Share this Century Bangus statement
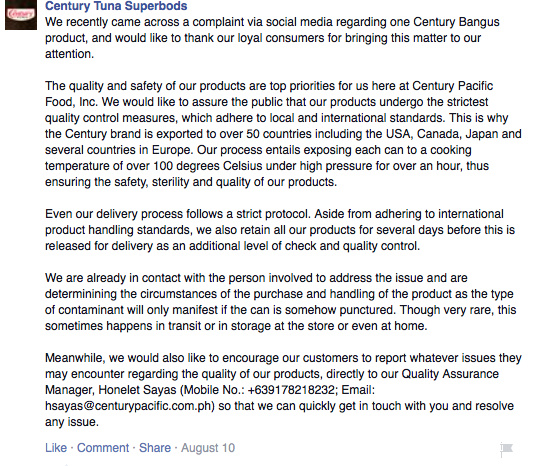Image resolution: width=540 pixels, height=466 pixels. tap(155, 448)
